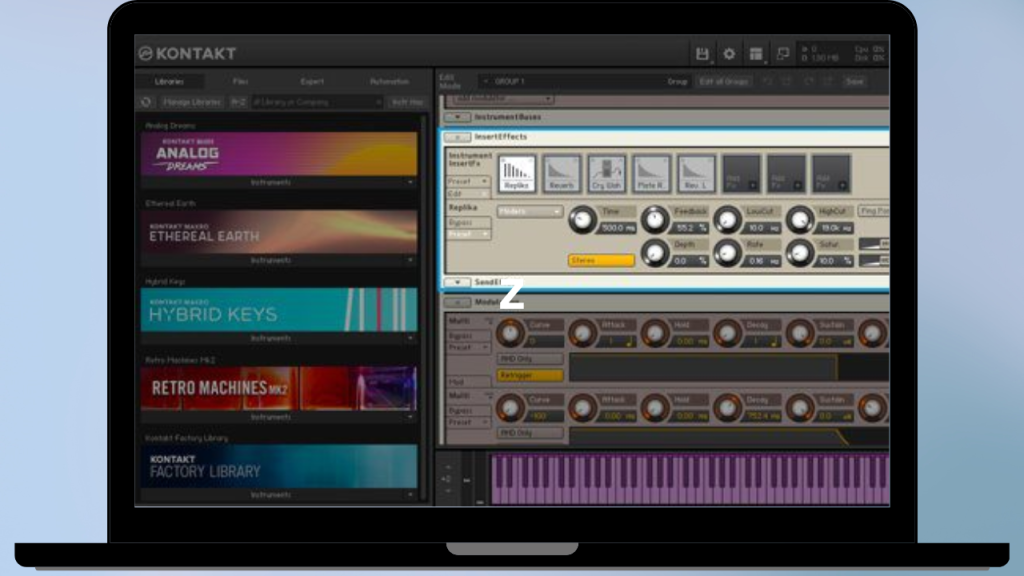This screenshot has height=576, width=1024.
Task: Click the minimized view window icon
Action: click(782, 54)
